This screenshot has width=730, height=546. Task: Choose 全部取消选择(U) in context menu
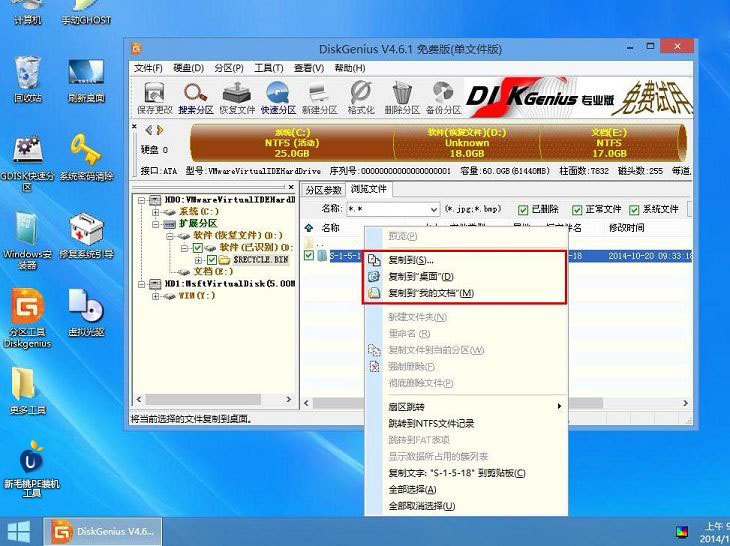click(x=466, y=506)
